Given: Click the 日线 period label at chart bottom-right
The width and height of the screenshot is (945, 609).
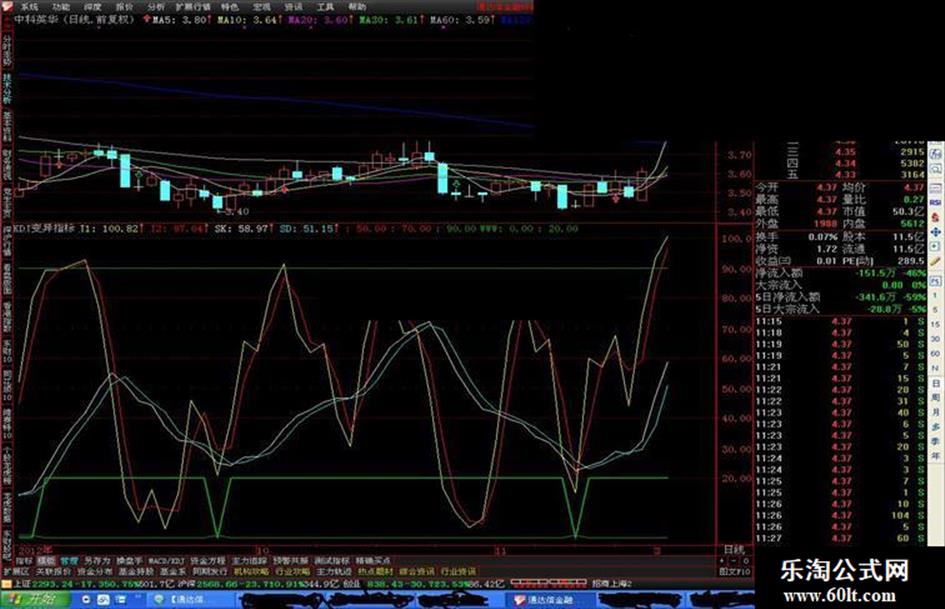Looking at the screenshot, I should coord(733,550).
